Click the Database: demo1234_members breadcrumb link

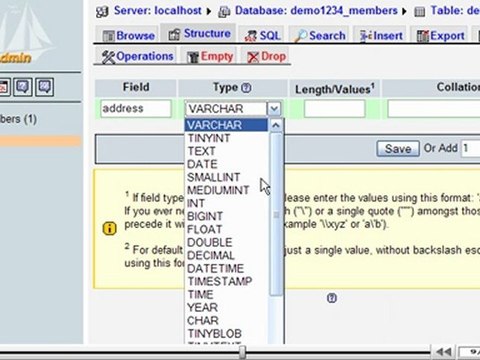tap(316, 10)
